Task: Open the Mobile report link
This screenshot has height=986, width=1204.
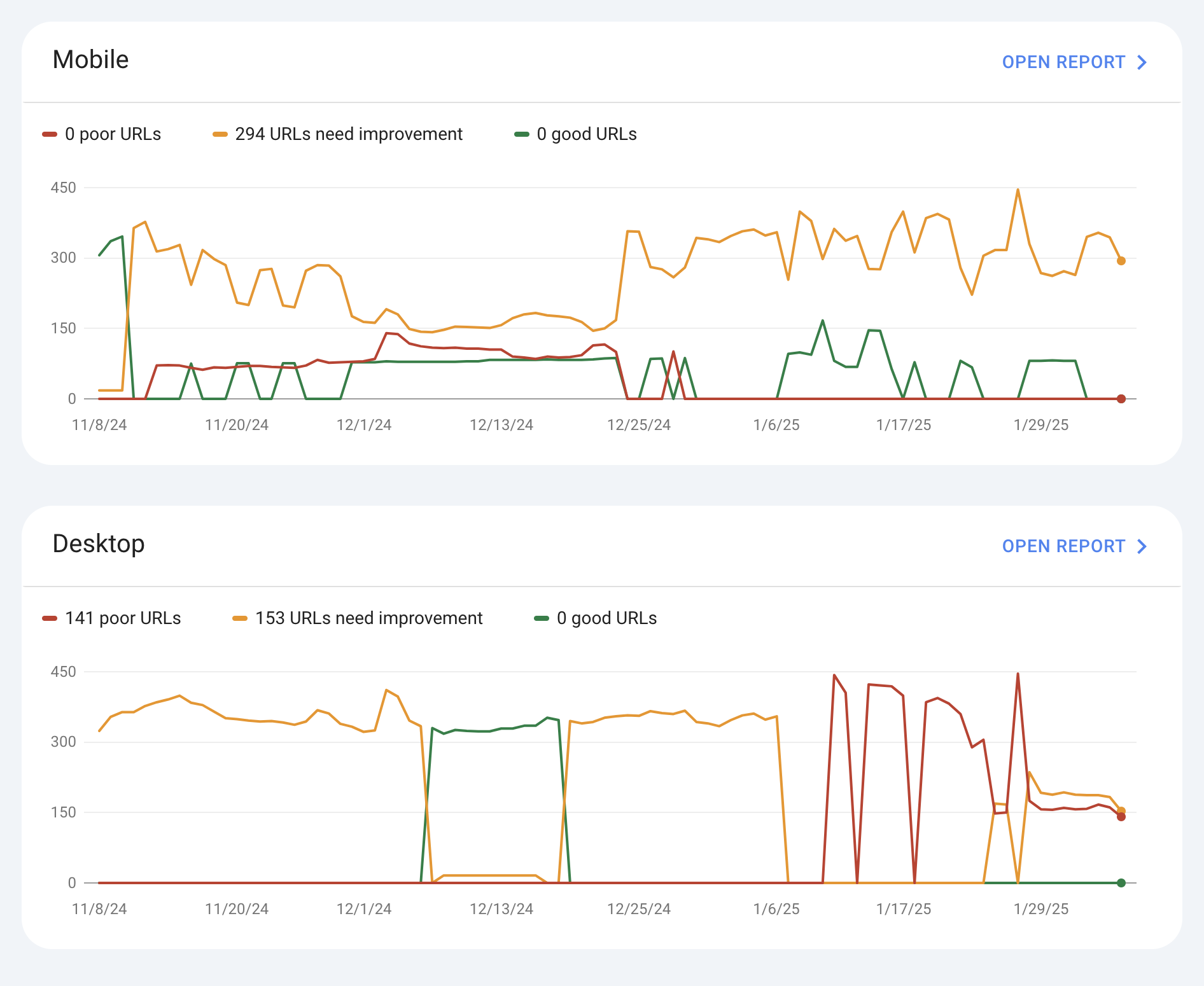Action: 1063,62
